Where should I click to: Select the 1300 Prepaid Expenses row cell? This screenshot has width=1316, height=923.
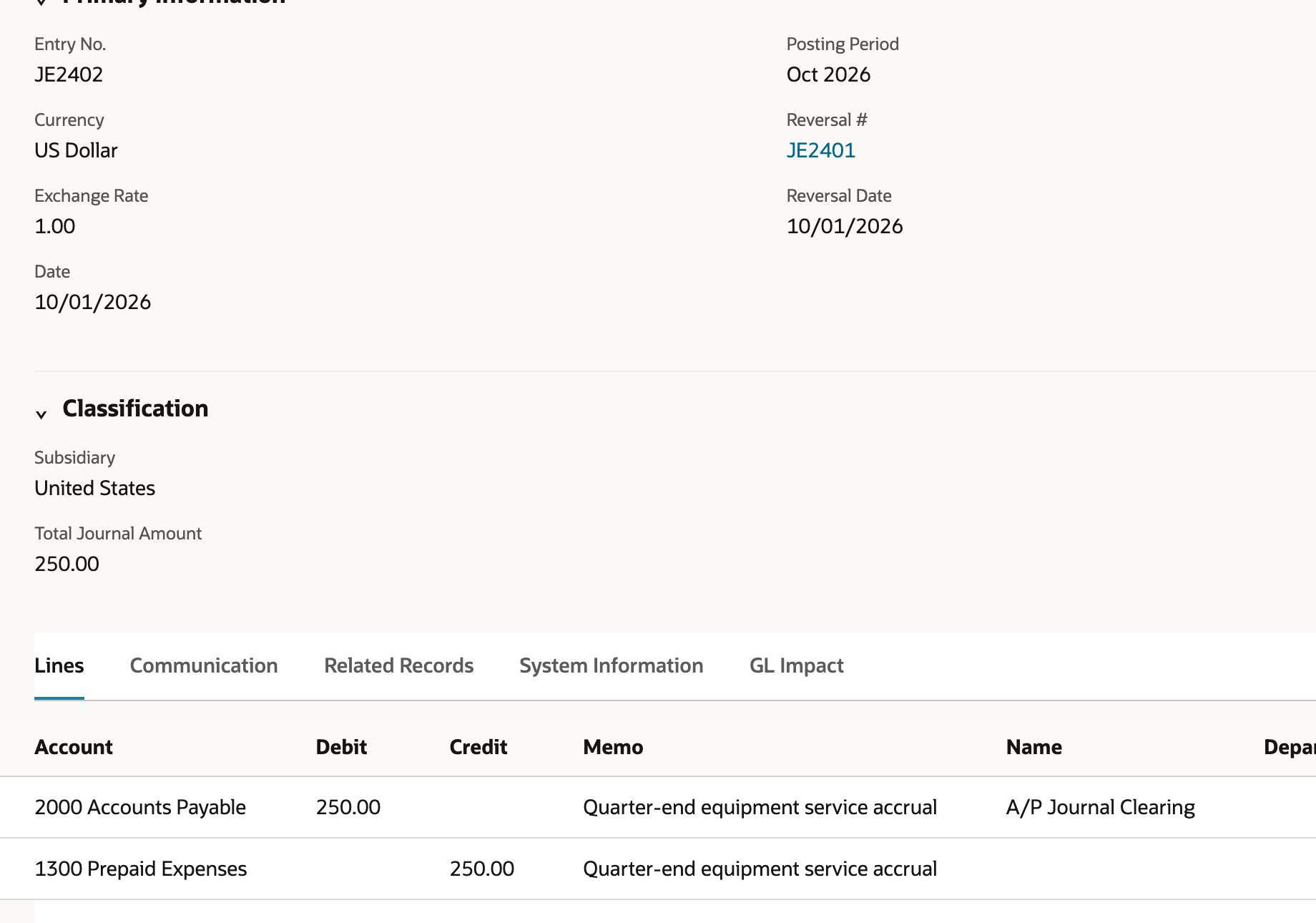coord(141,869)
